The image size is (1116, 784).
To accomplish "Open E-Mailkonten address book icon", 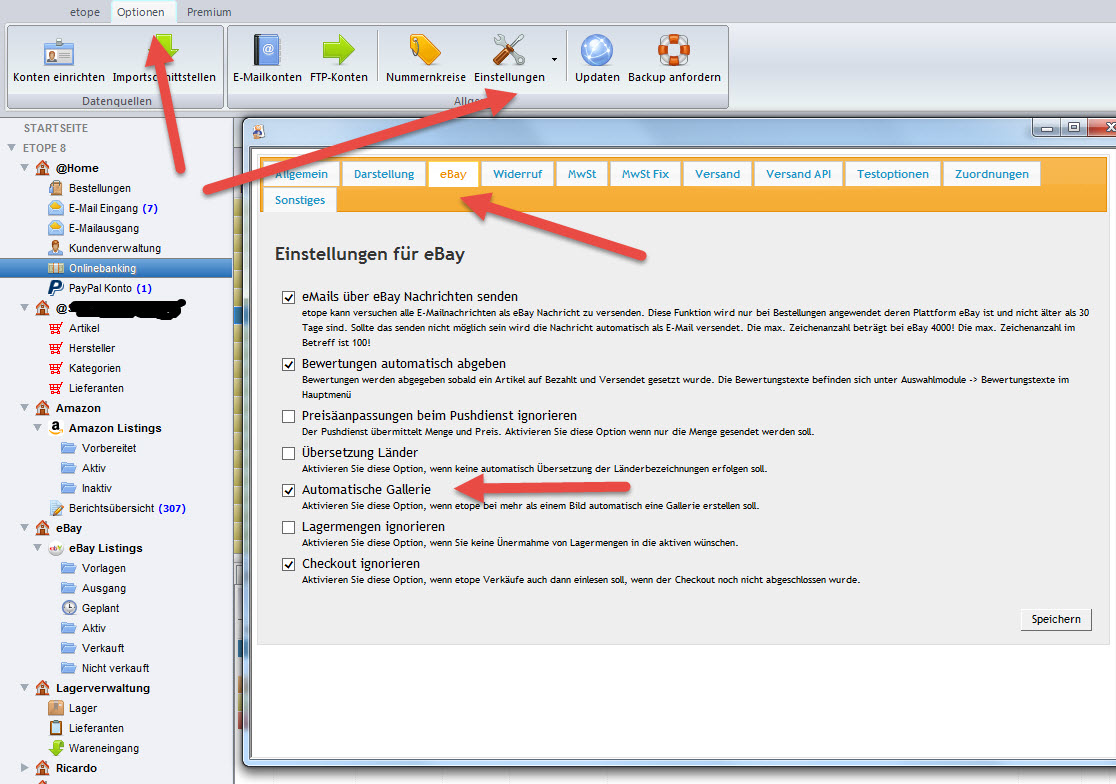I will point(267,51).
